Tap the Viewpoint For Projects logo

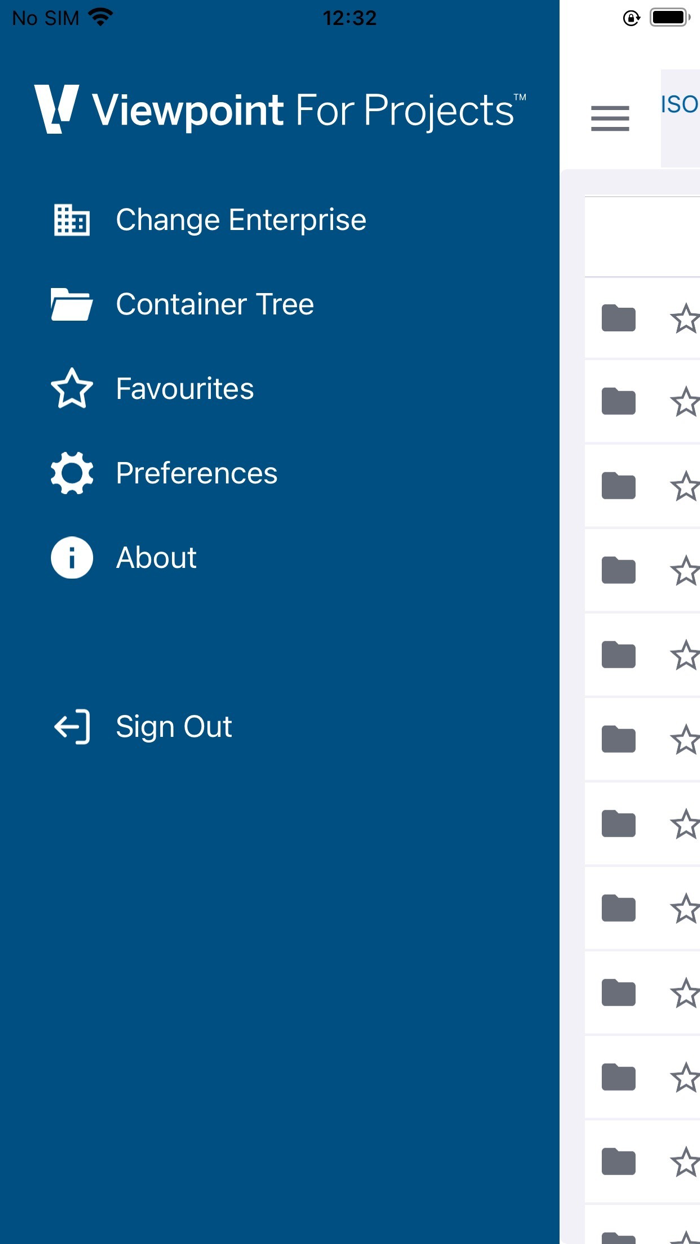tap(280, 108)
